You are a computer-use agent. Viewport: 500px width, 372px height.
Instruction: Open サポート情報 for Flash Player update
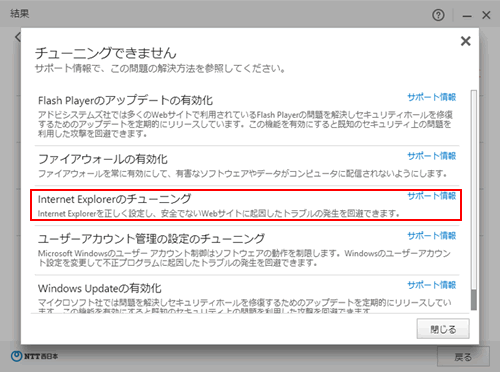pyautogui.click(x=432, y=97)
